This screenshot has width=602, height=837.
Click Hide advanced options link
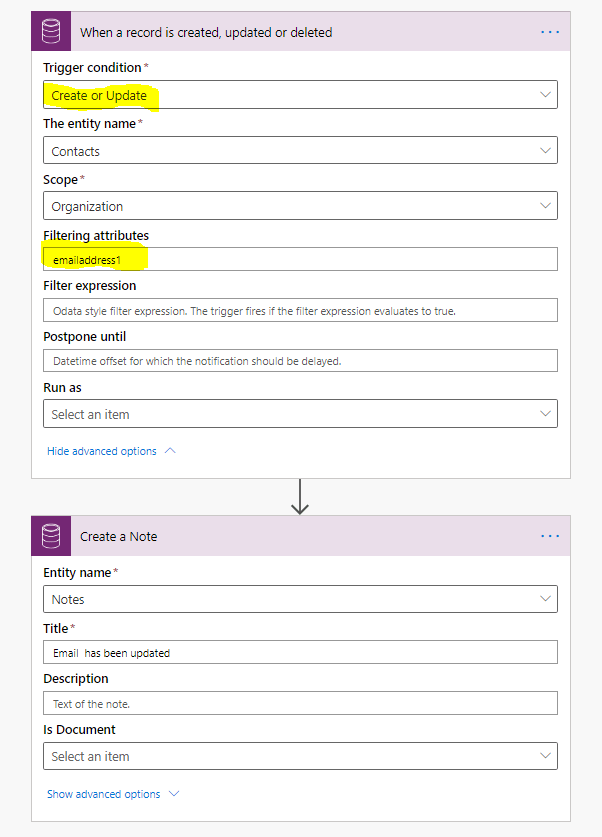[x=102, y=451]
